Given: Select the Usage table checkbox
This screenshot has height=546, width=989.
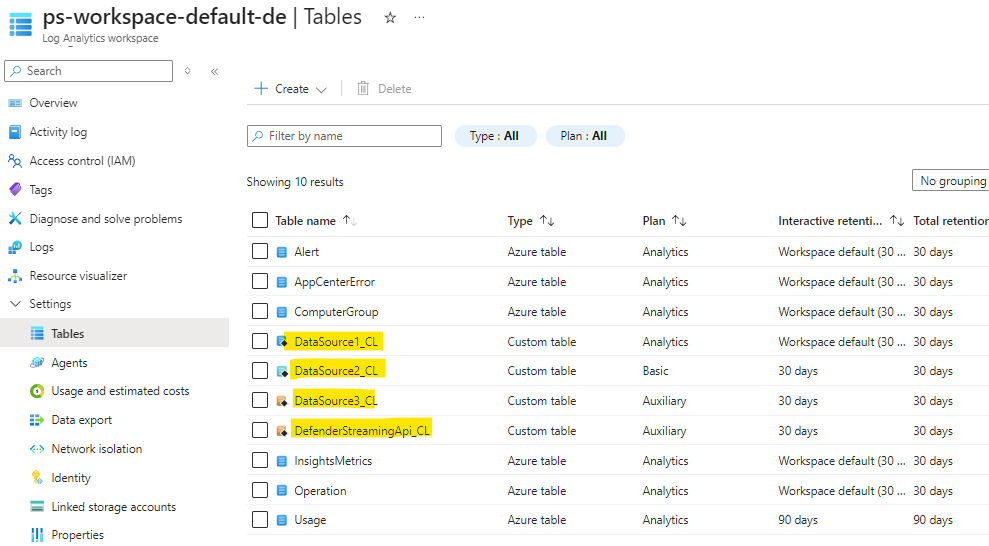Looking at the screenshot, I should click(260, 520).
